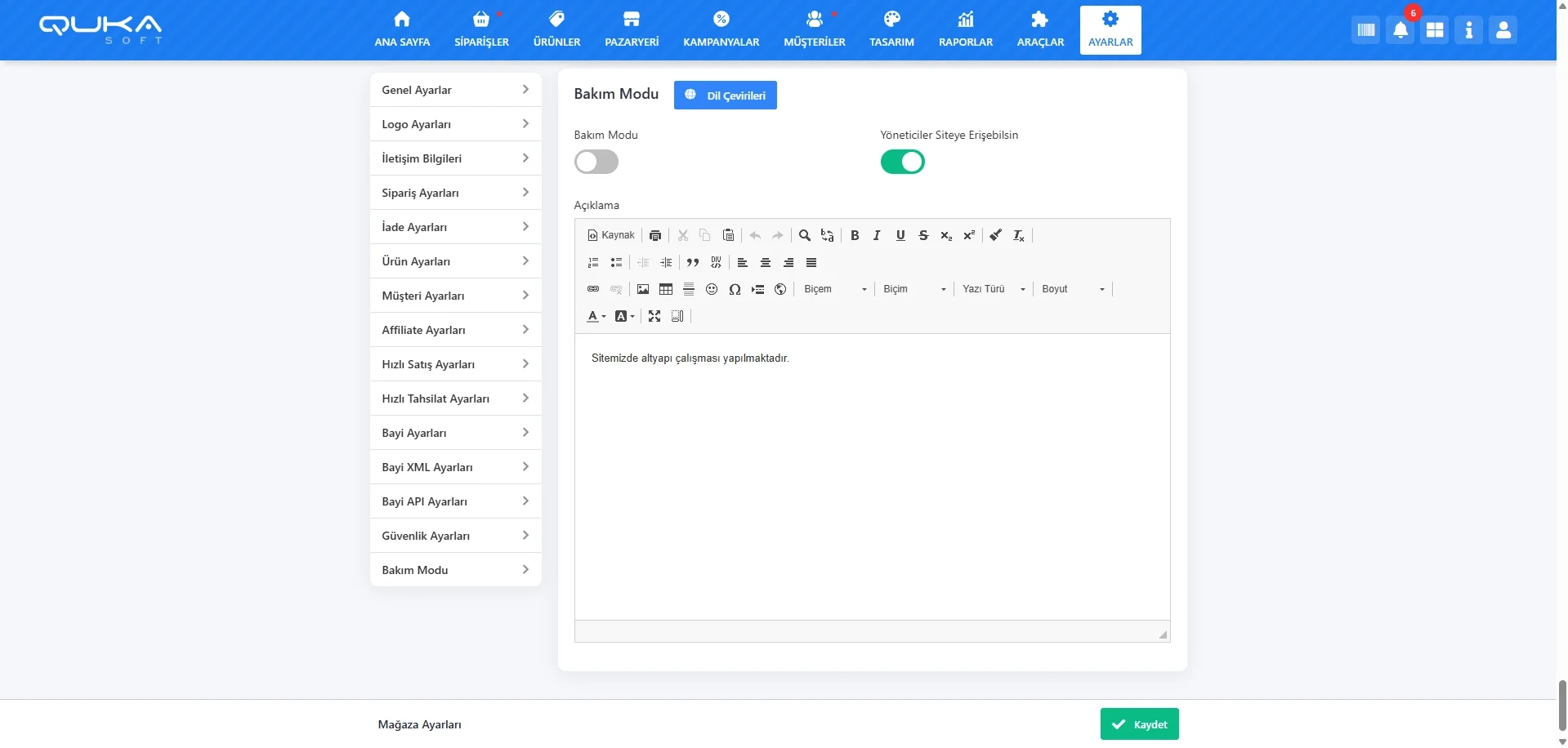Click the insert link icon
Viewport: 1568px width, 748px height.
click(593, 289)
